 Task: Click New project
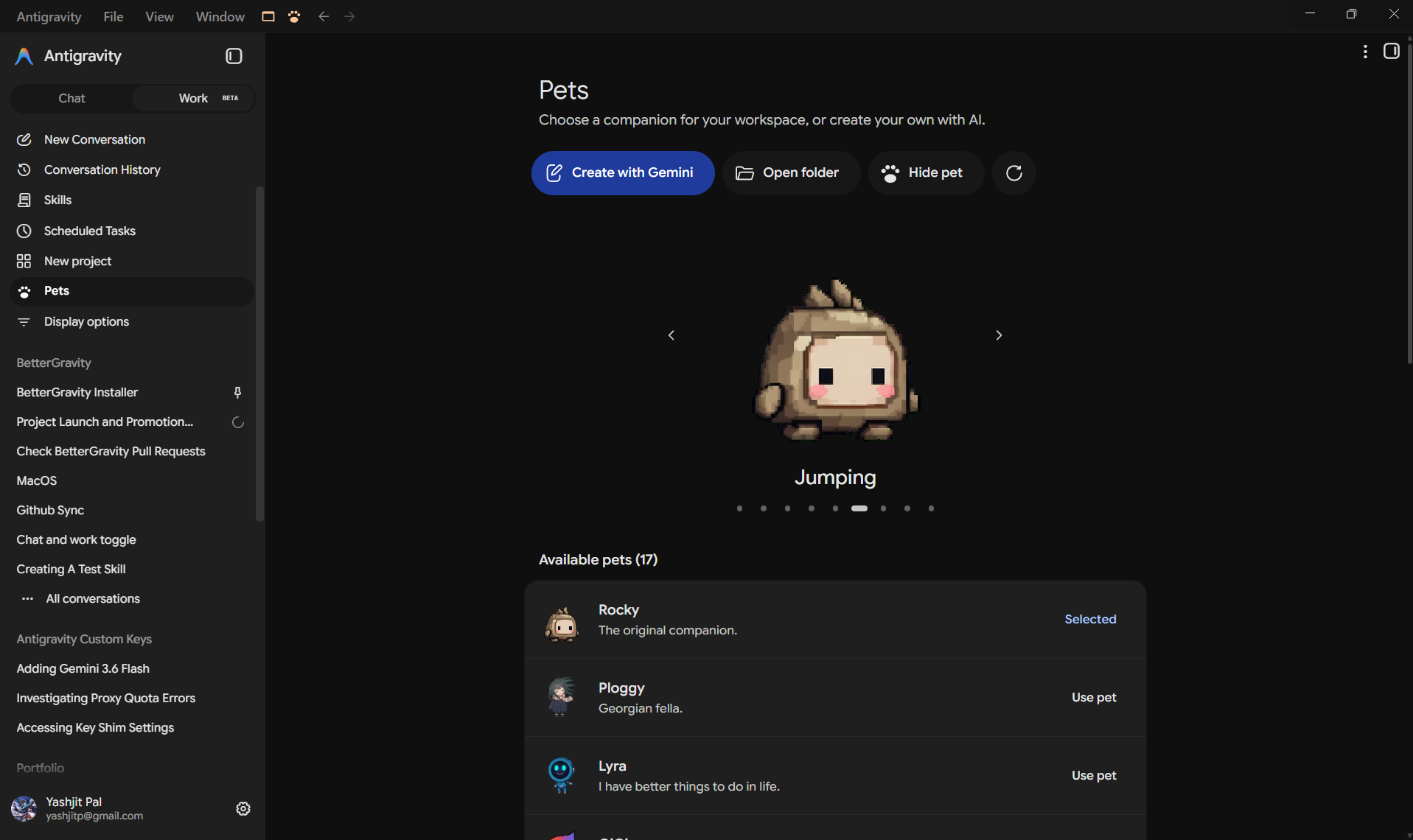click(131, 261)
